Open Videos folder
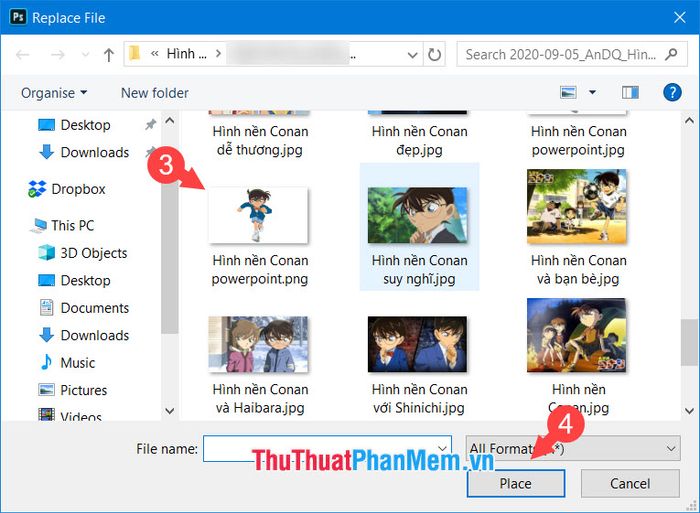Screen dimensions: 700x513 click(81, 416)
